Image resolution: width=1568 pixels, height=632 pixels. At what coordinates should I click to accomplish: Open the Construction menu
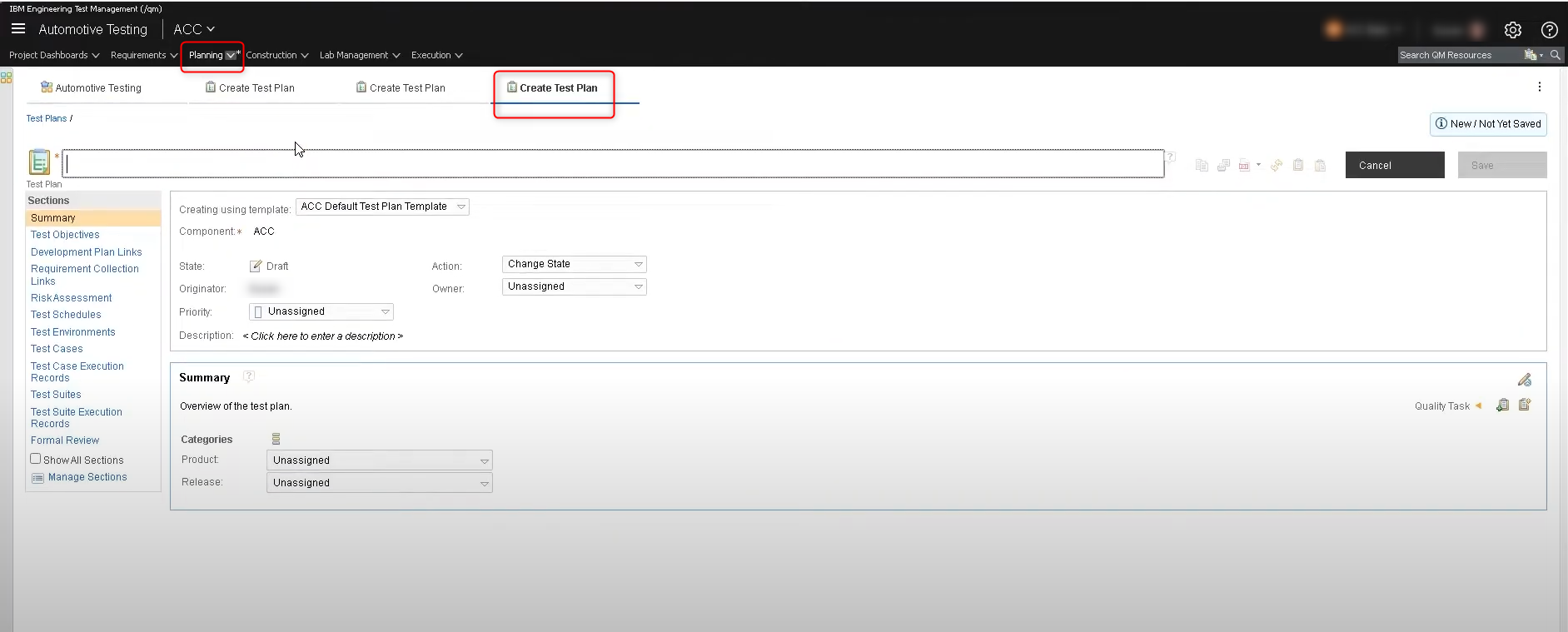click(x=276, y=55)
